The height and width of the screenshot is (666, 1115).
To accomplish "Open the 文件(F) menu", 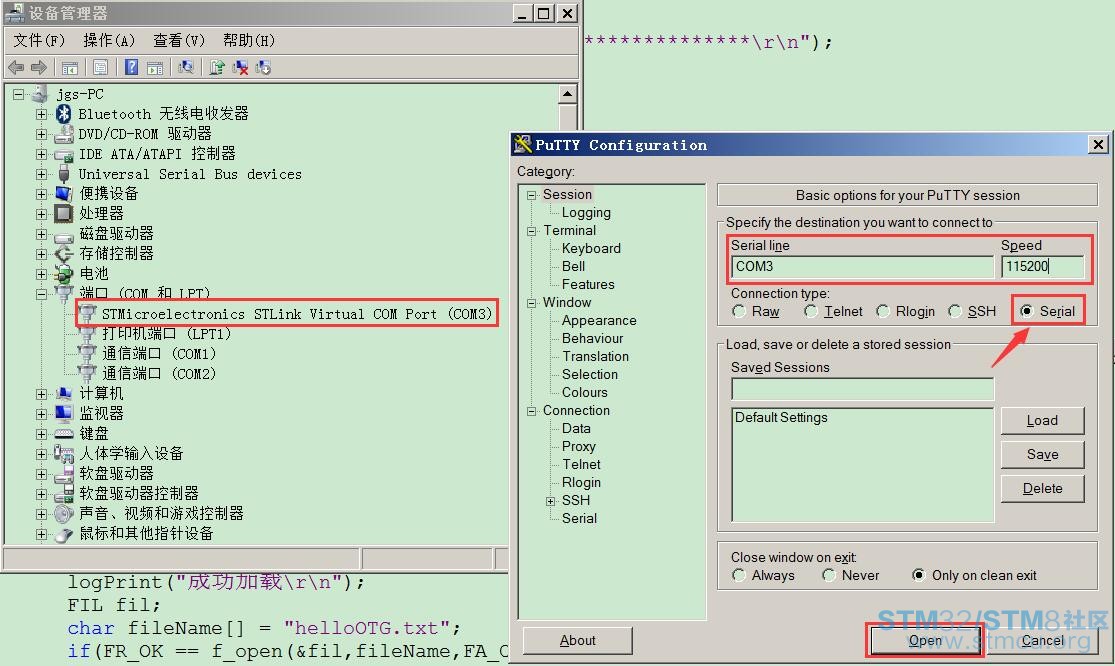I will pos(38,41).
